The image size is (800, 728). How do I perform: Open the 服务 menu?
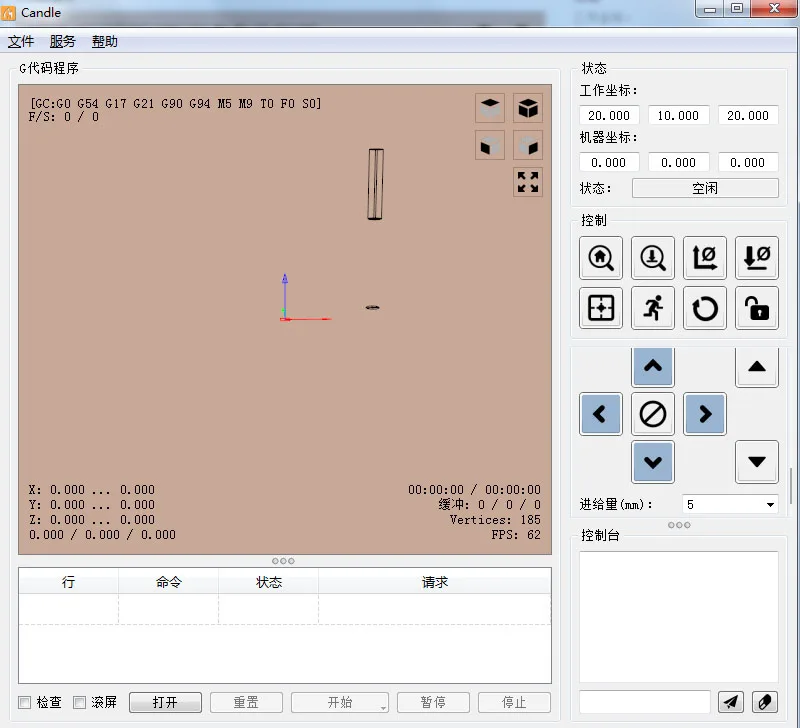tap(63, 41)
